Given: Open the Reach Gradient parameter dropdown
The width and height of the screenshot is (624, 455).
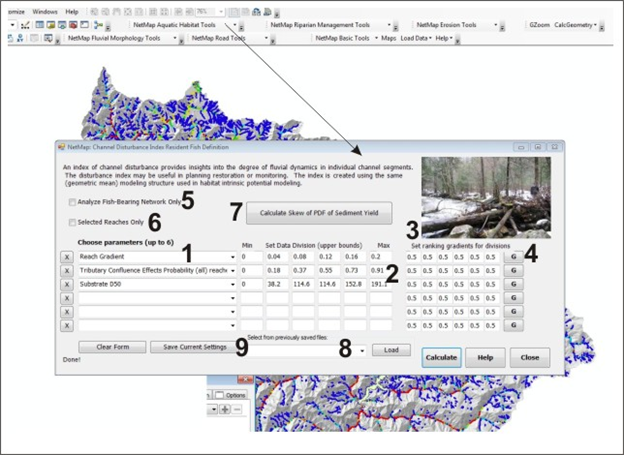Looking at the screenshot, I should pos(233,257).
